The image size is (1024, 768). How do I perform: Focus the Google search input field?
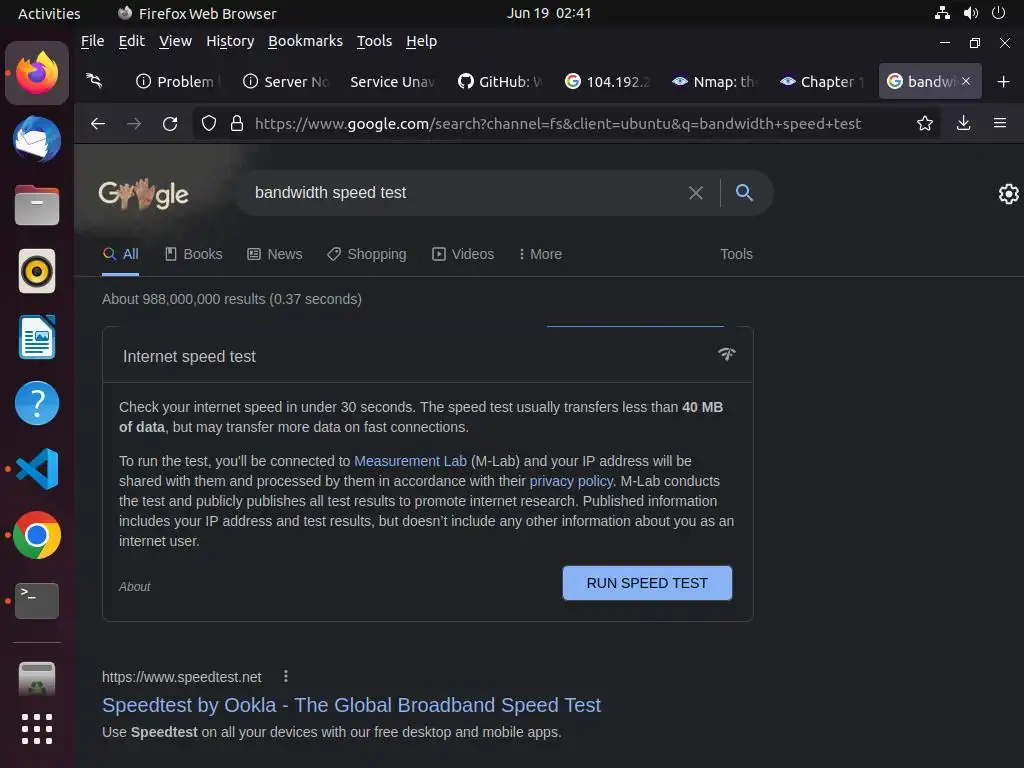point(464,193)
